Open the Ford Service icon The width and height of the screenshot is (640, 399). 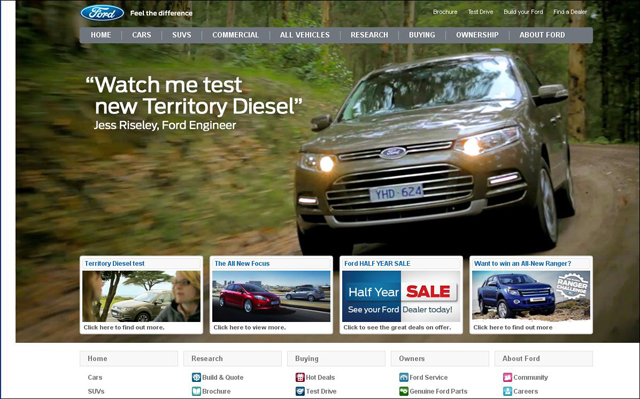(404, 377)
